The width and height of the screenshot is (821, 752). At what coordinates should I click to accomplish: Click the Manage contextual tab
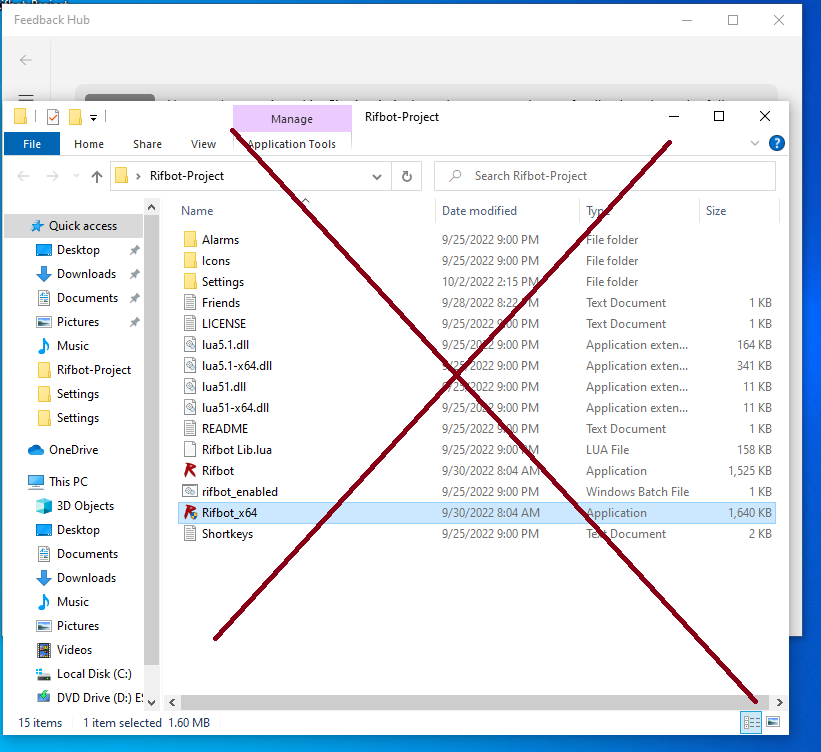point(292,119)
